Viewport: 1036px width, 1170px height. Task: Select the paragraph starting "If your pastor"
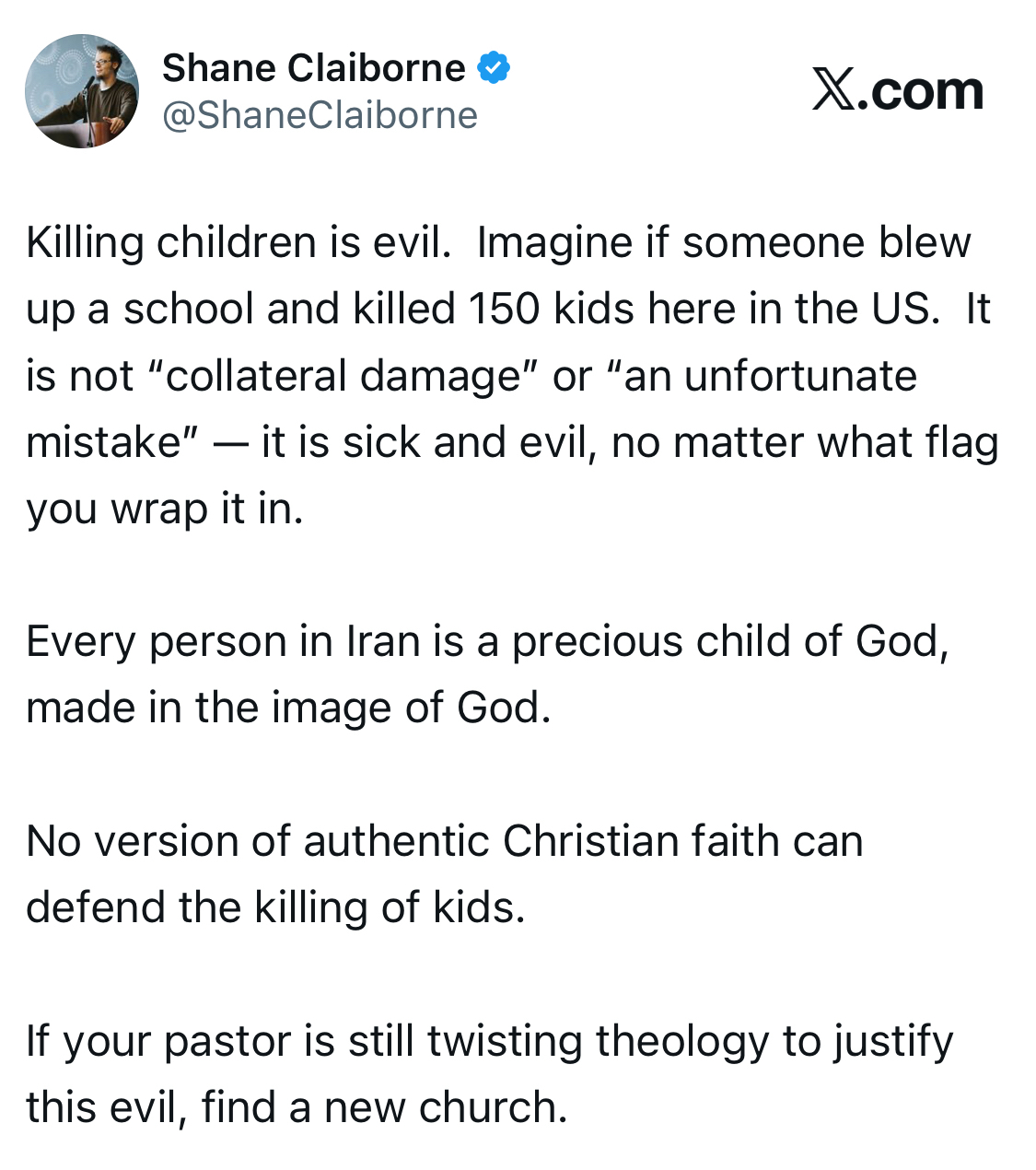click(489, 1073)
